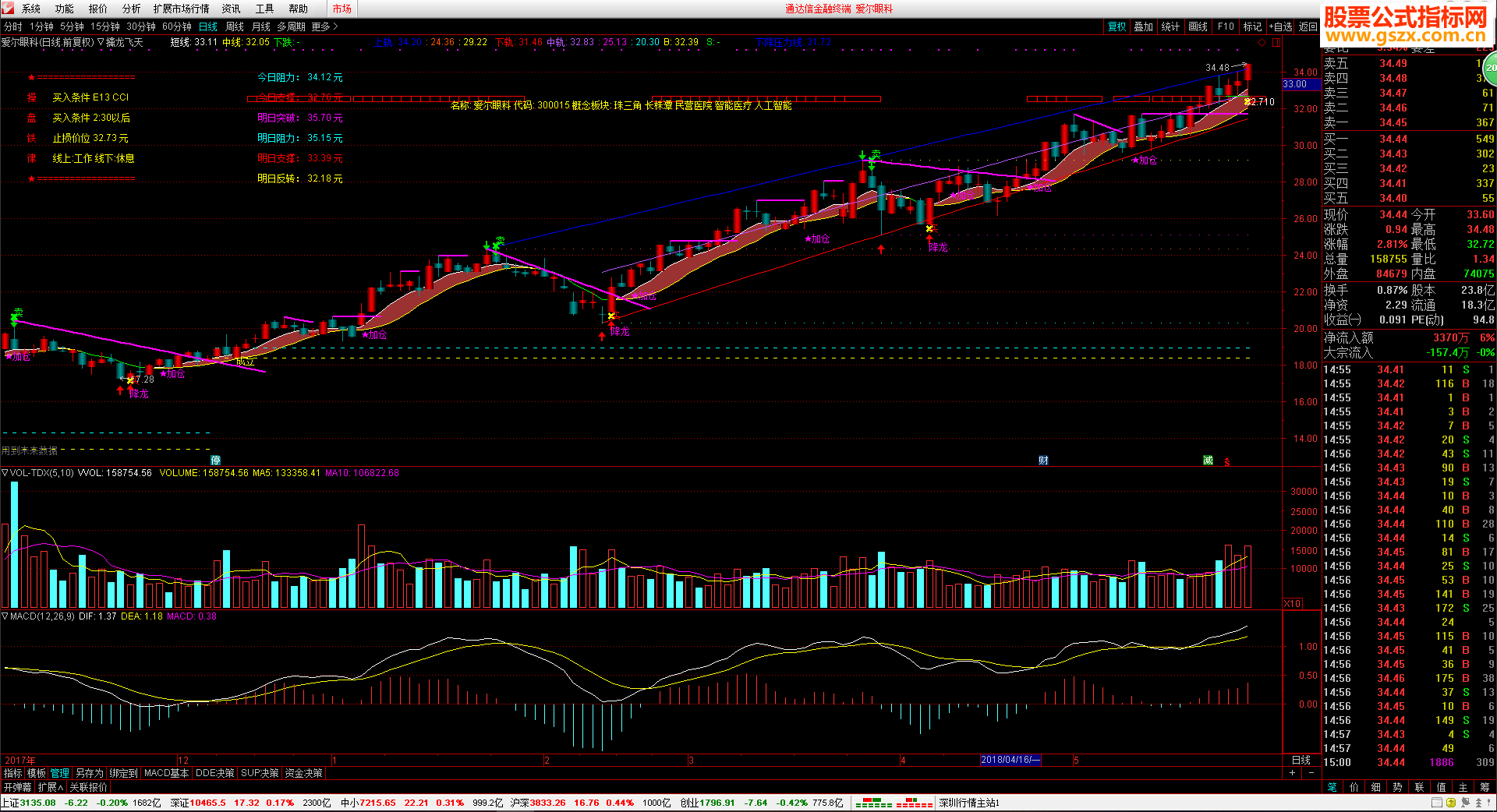Click the window list icon in status bar
Image resolution: width=1497 pixels, height=812 pixels.
1437,803
